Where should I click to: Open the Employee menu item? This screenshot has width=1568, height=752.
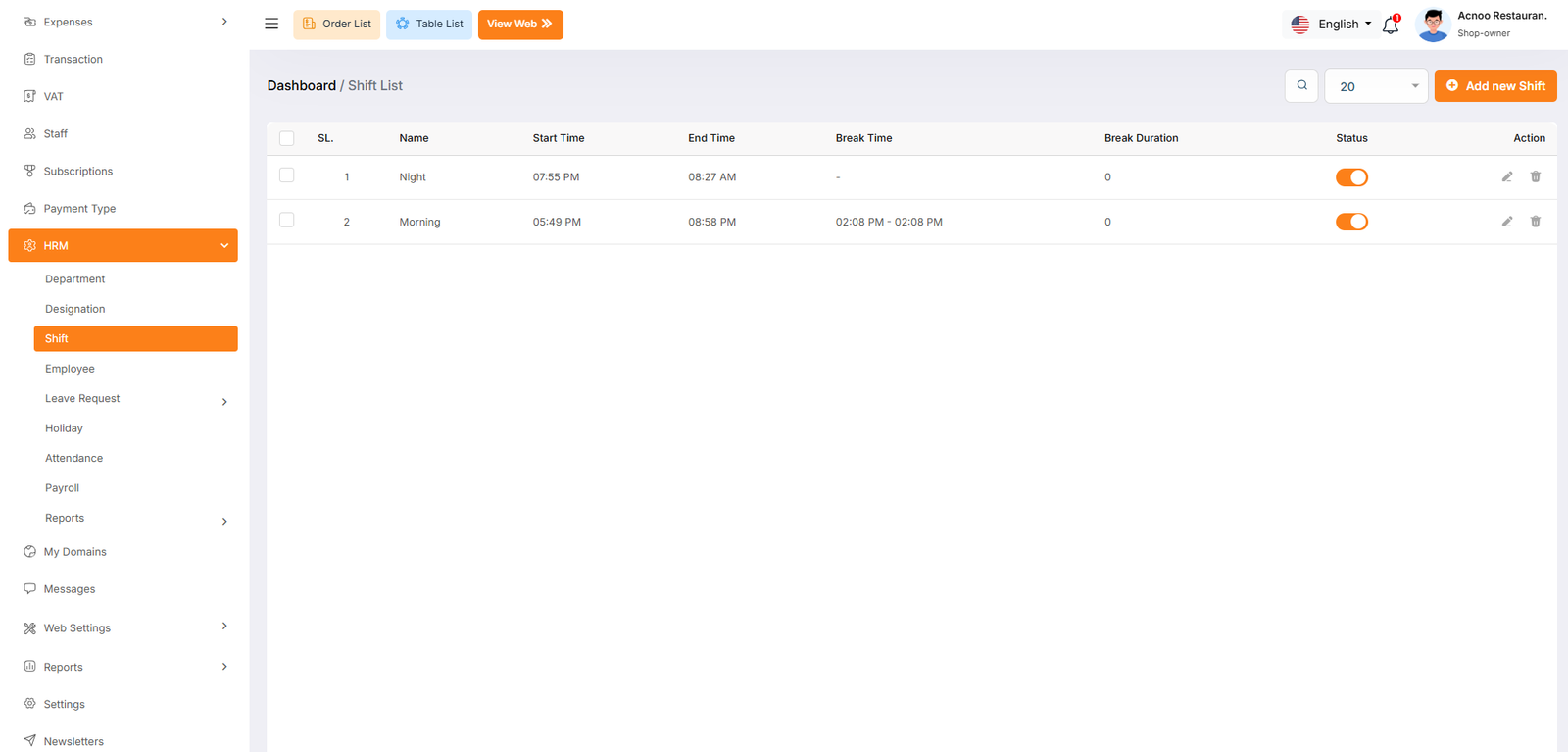click(x=71, y=369)
